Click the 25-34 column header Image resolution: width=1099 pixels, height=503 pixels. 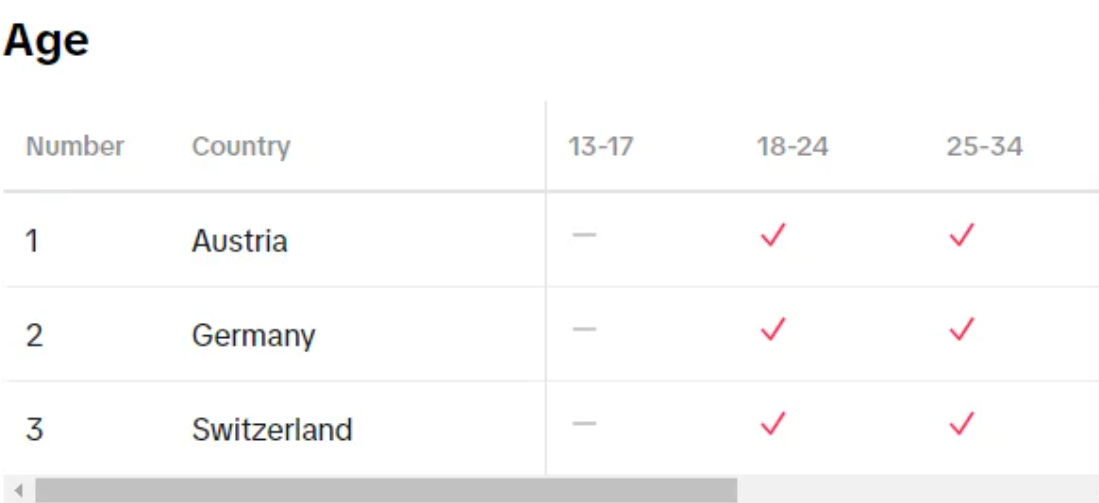tap(984, 146)
